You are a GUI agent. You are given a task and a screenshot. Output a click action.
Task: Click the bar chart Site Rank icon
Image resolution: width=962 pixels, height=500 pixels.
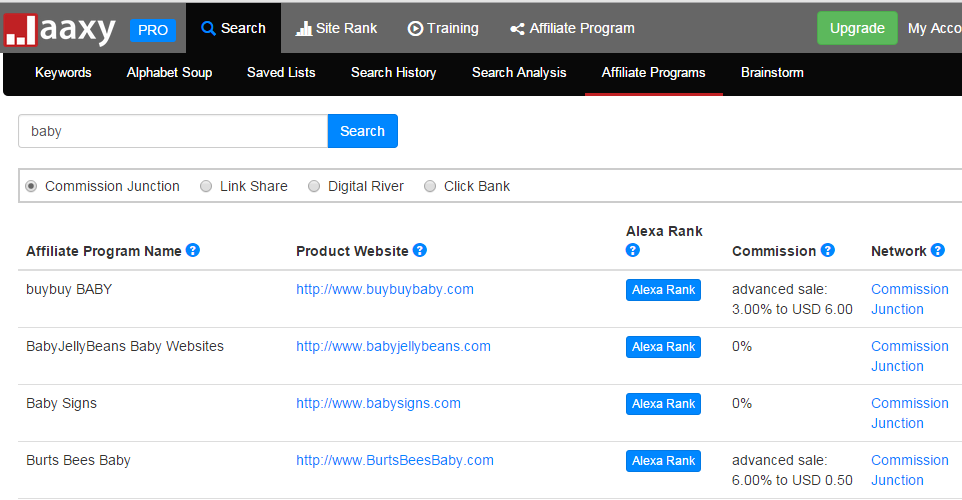304,29
